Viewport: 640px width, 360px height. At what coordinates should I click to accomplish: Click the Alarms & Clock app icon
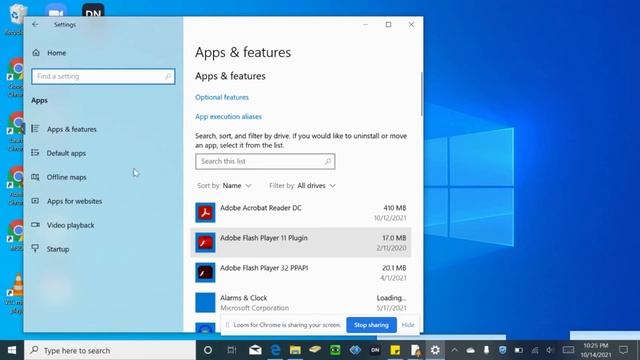click(x=205, y=302)
